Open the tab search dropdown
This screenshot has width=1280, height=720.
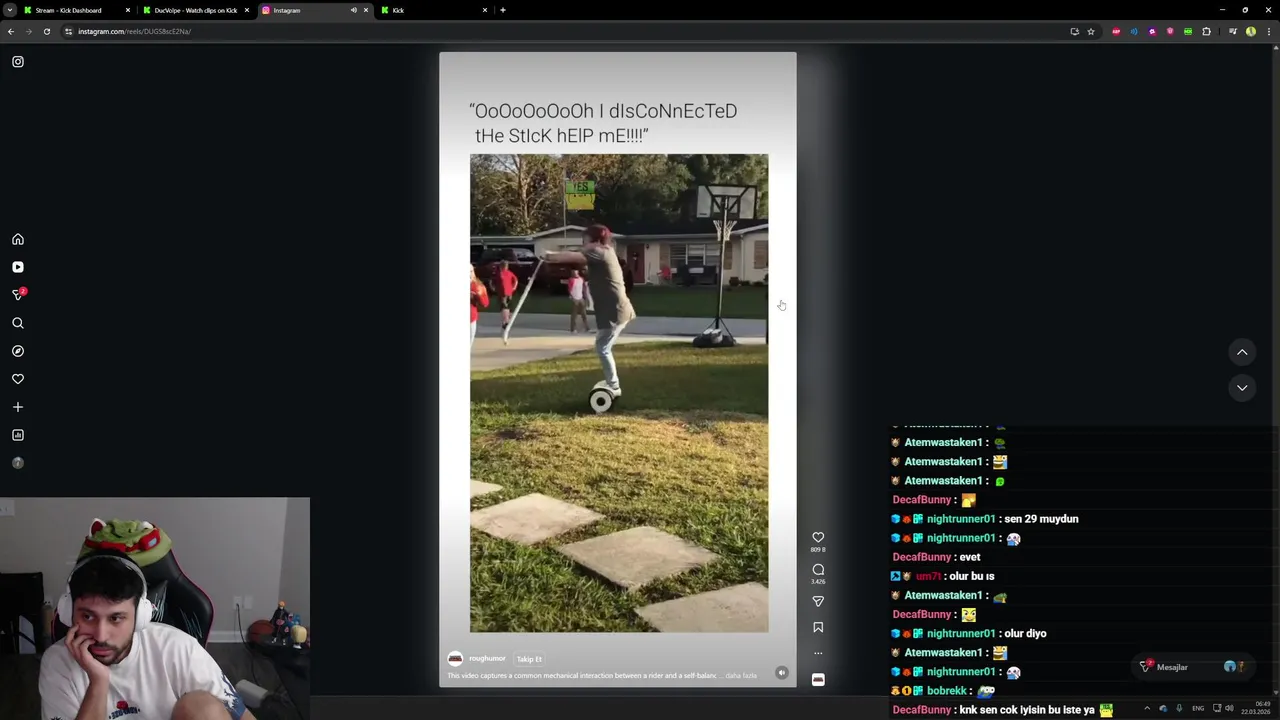pyautogui.click(x=10, y=10)
